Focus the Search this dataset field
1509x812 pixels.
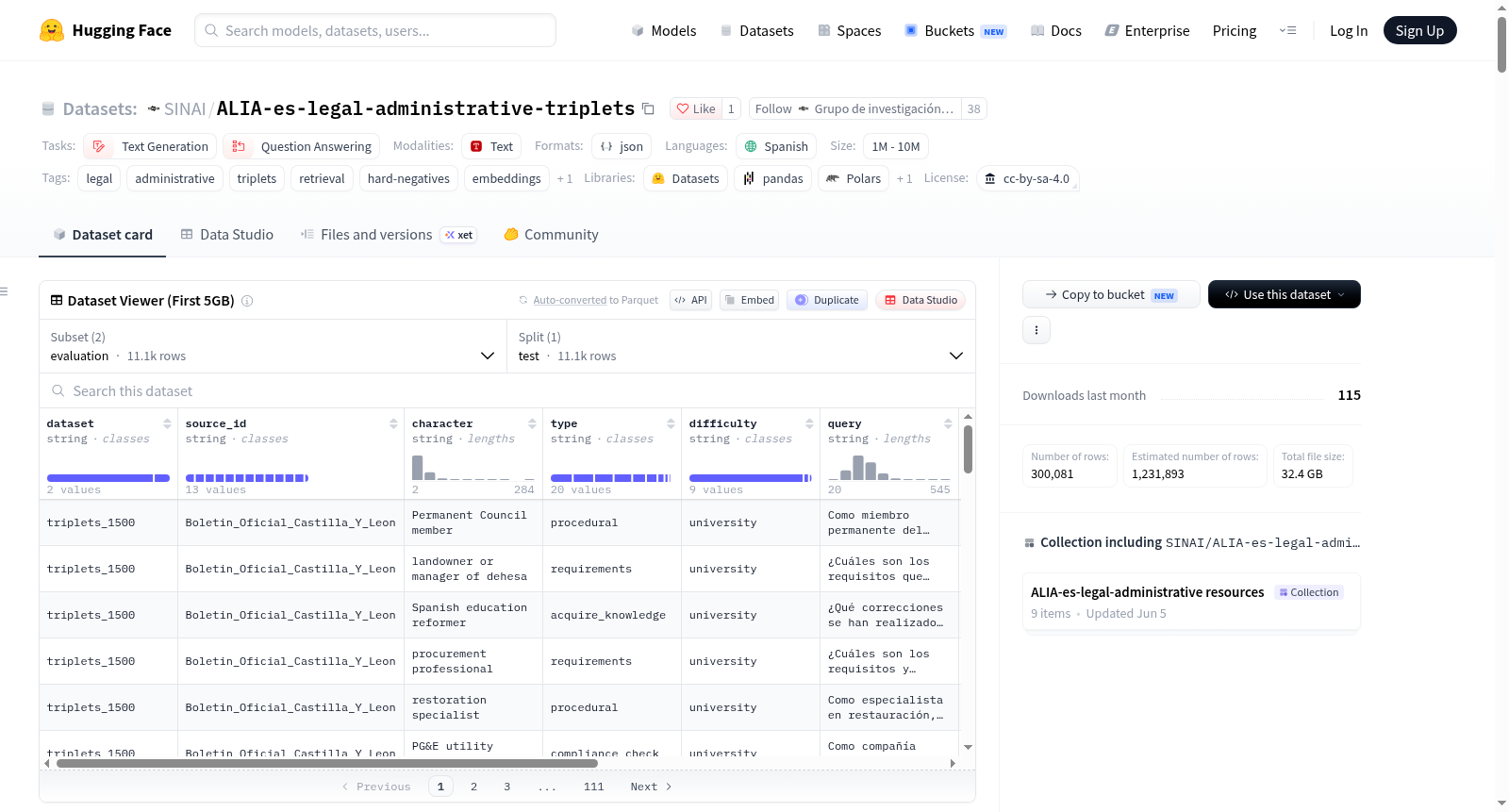point(507,391)
